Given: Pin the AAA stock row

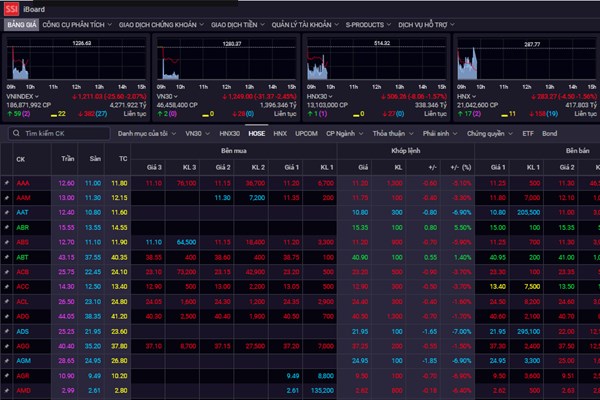Looking at the screenshot, I should pyautogui.click(x=6, y=184).
